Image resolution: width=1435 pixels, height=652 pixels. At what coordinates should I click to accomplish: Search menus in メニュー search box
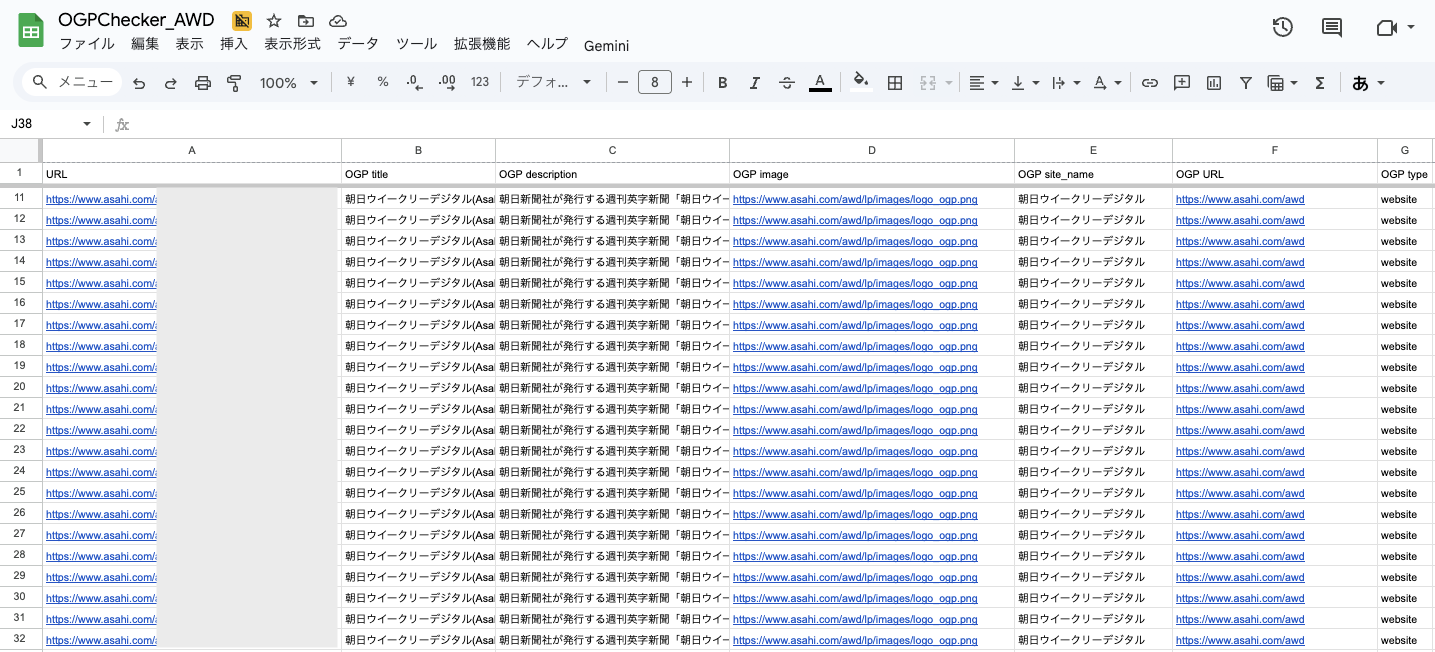pos(72,82)
